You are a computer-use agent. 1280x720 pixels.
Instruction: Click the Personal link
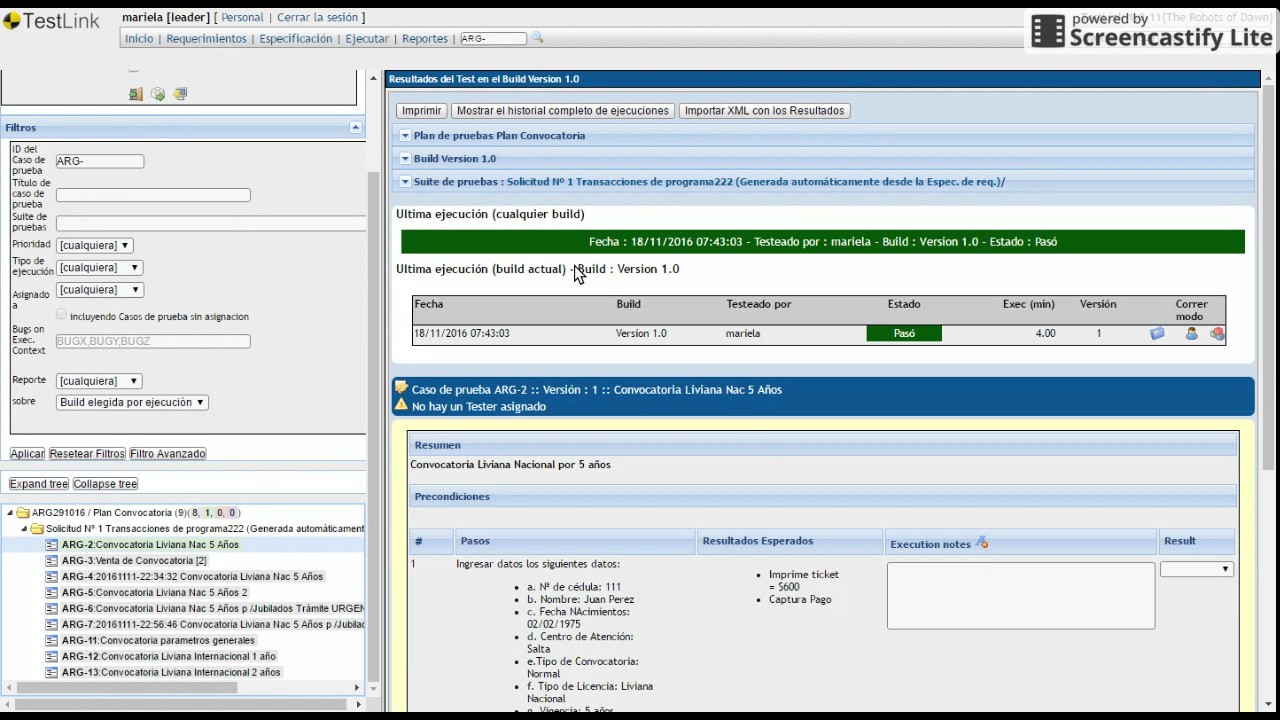tap(242, 17)
